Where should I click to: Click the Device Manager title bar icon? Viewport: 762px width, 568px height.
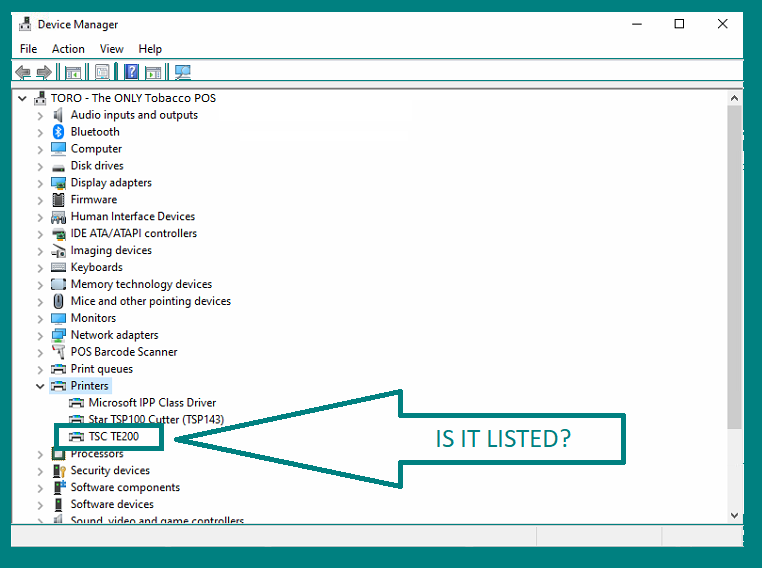(25, 24)
